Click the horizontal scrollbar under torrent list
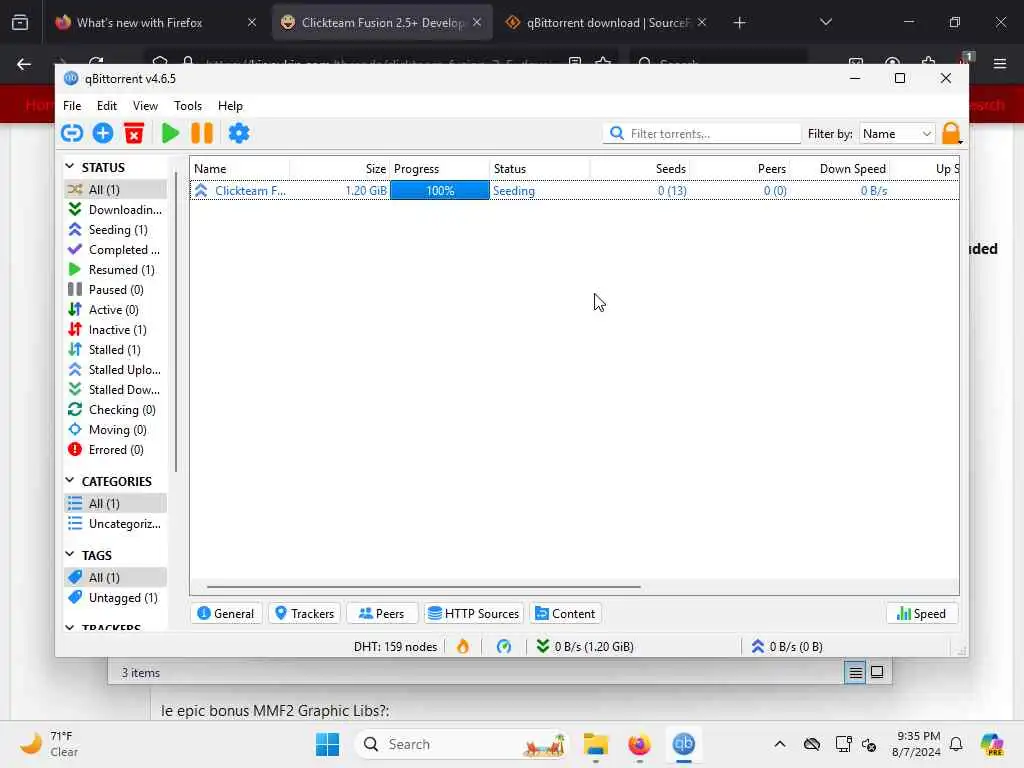The width and height of the screenshot is (1024, 768). click(424, 586)
